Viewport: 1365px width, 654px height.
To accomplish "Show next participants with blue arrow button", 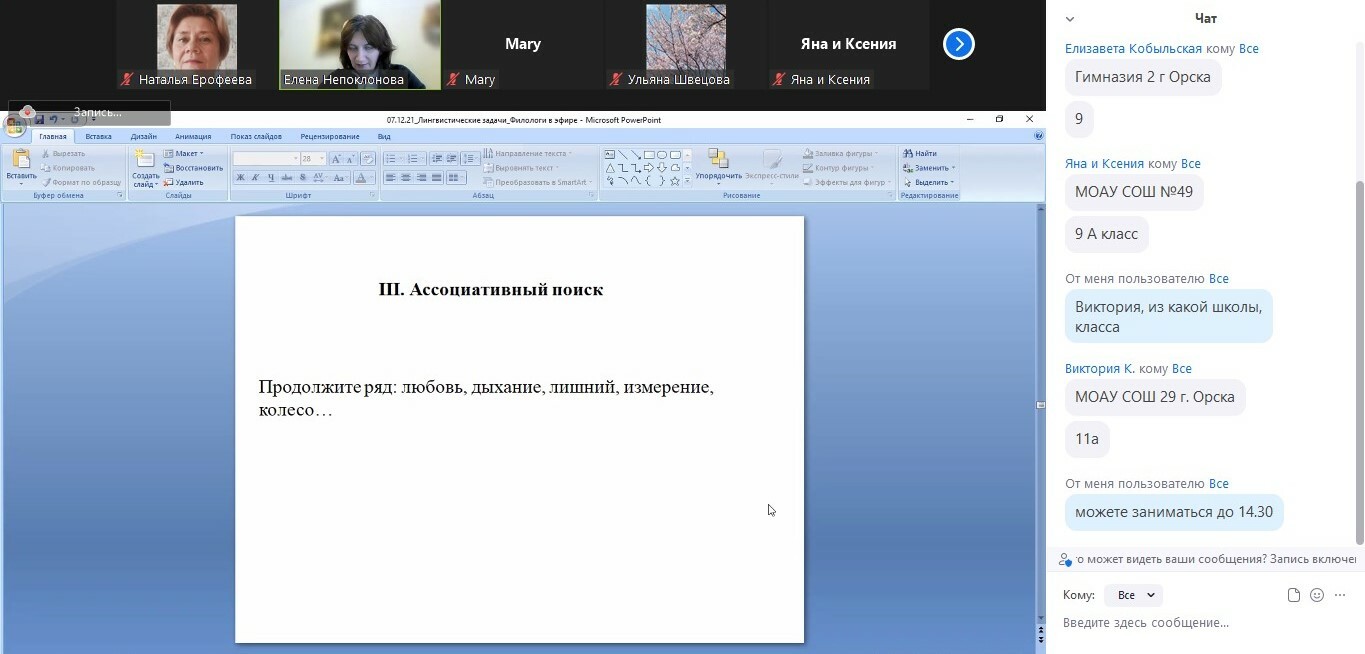I will (958, 44).
